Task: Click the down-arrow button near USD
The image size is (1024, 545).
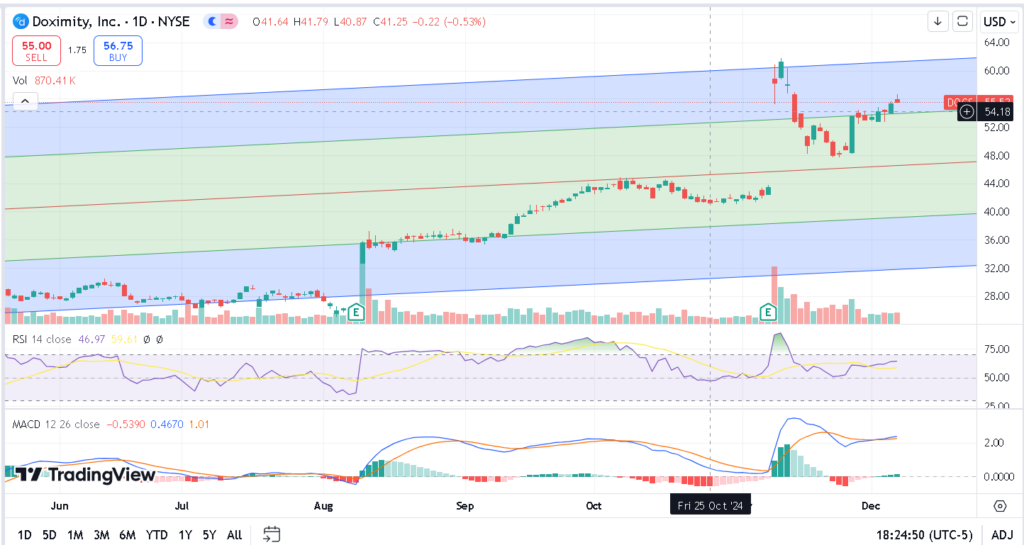Action: [938, 22]
